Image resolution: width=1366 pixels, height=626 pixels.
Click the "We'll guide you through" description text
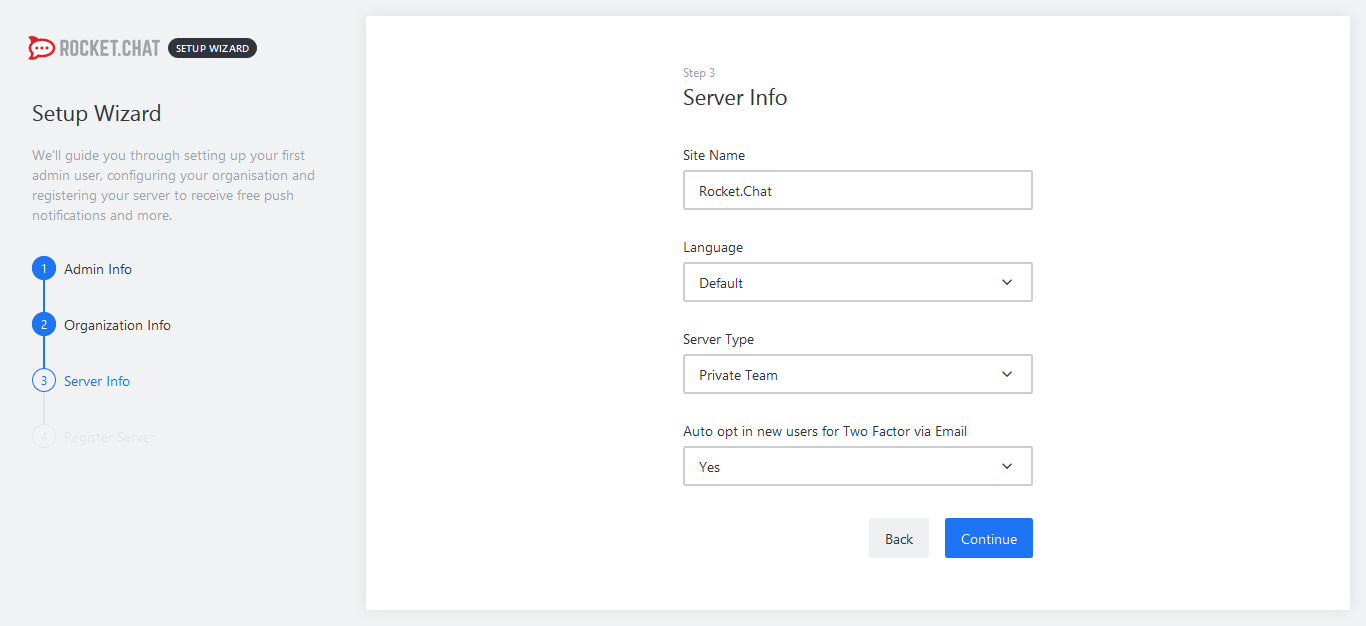click(173, 185)
